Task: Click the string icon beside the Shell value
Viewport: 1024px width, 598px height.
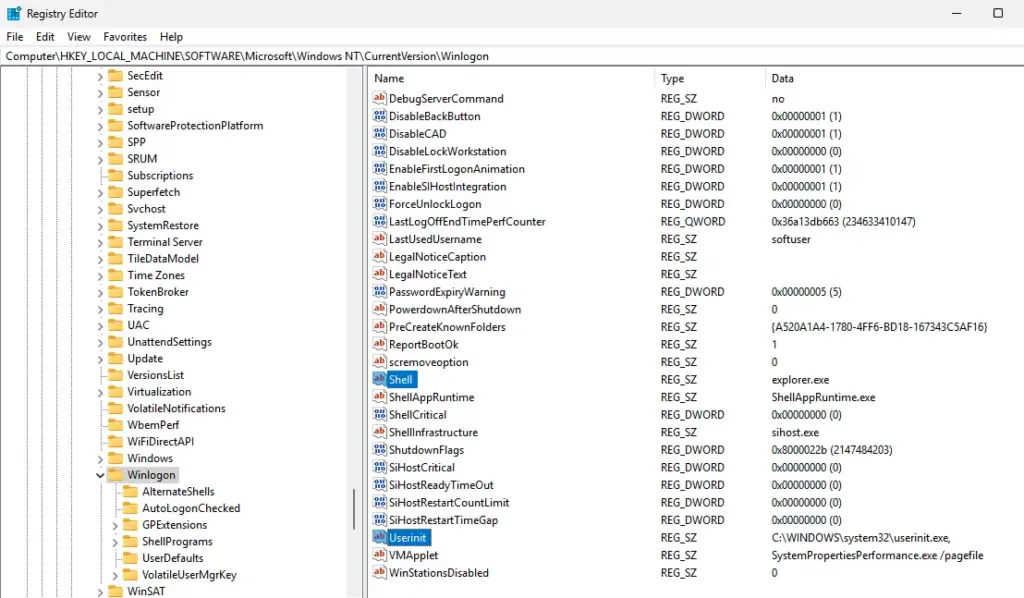Action: click(379, 380)
